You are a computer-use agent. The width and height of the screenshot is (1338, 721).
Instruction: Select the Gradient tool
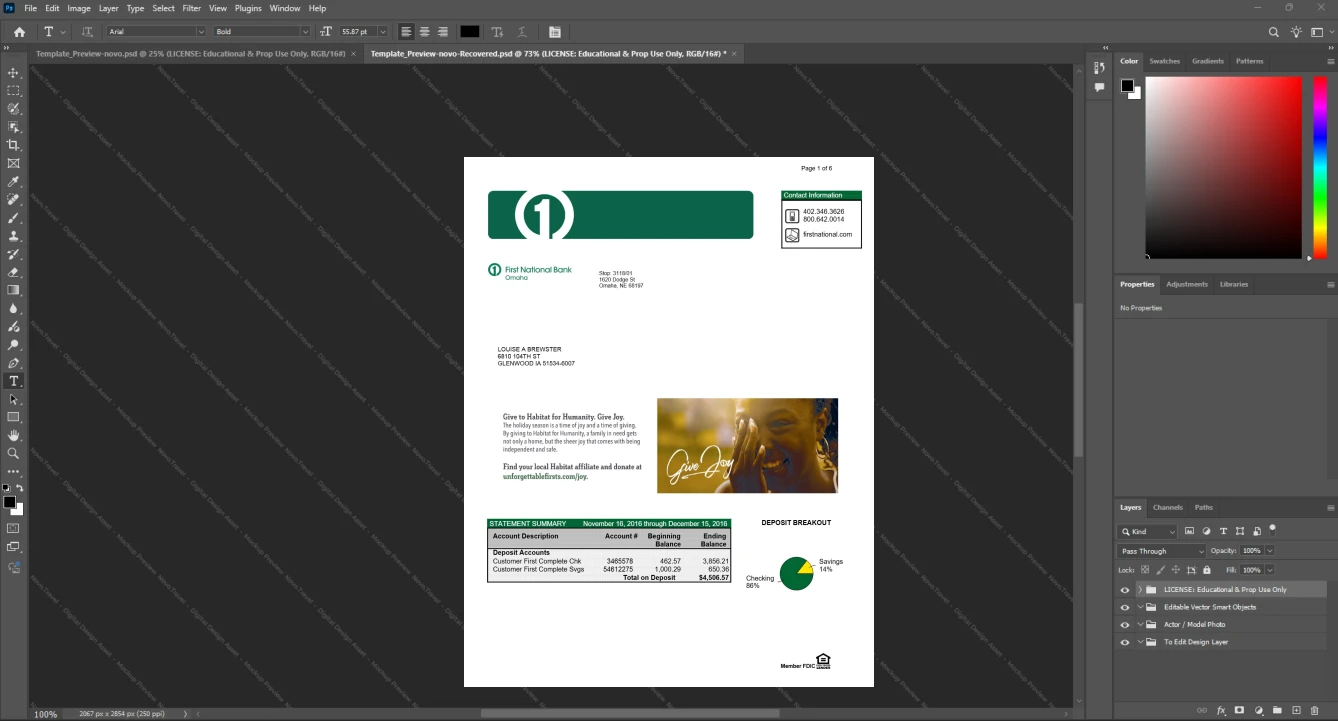pyautogui.click(x=14, y=290)
